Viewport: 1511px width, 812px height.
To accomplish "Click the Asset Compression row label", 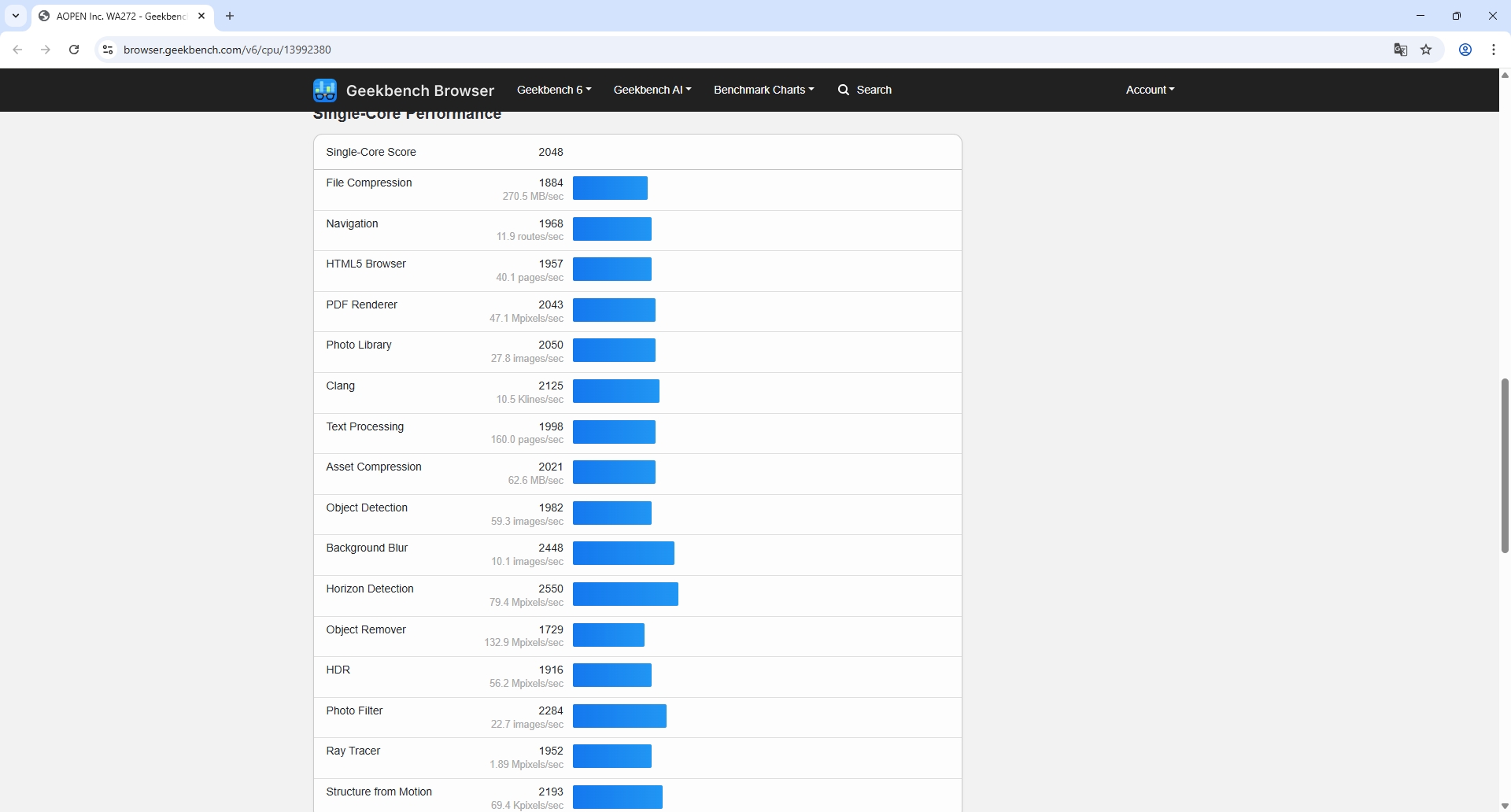I will (x=374, y=467).
